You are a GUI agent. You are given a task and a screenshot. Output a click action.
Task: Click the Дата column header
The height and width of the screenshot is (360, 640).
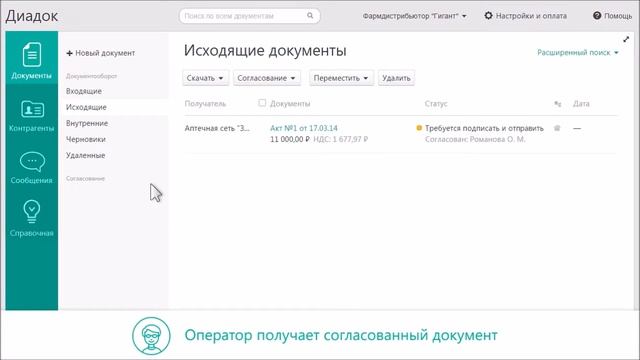point(581,104)
